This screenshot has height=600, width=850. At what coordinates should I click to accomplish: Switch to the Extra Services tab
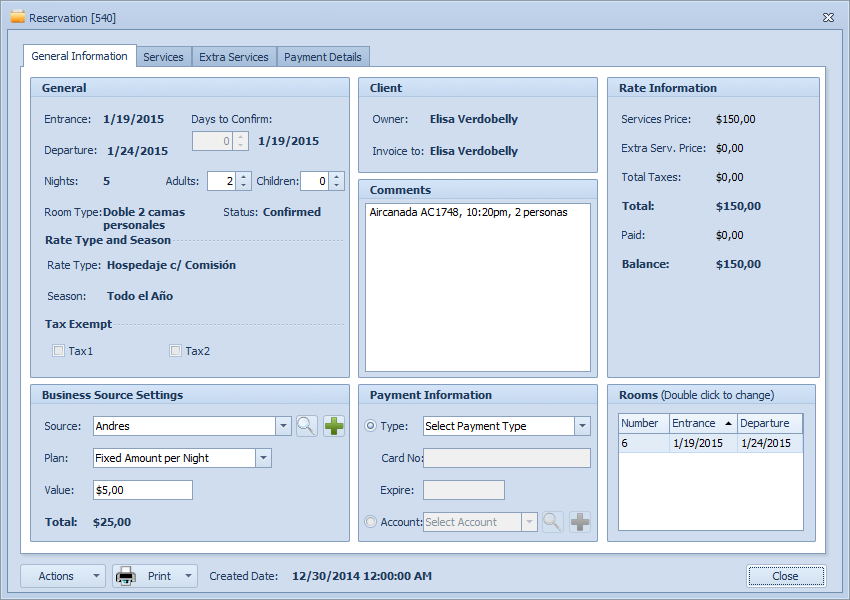[x=233, y=57]
